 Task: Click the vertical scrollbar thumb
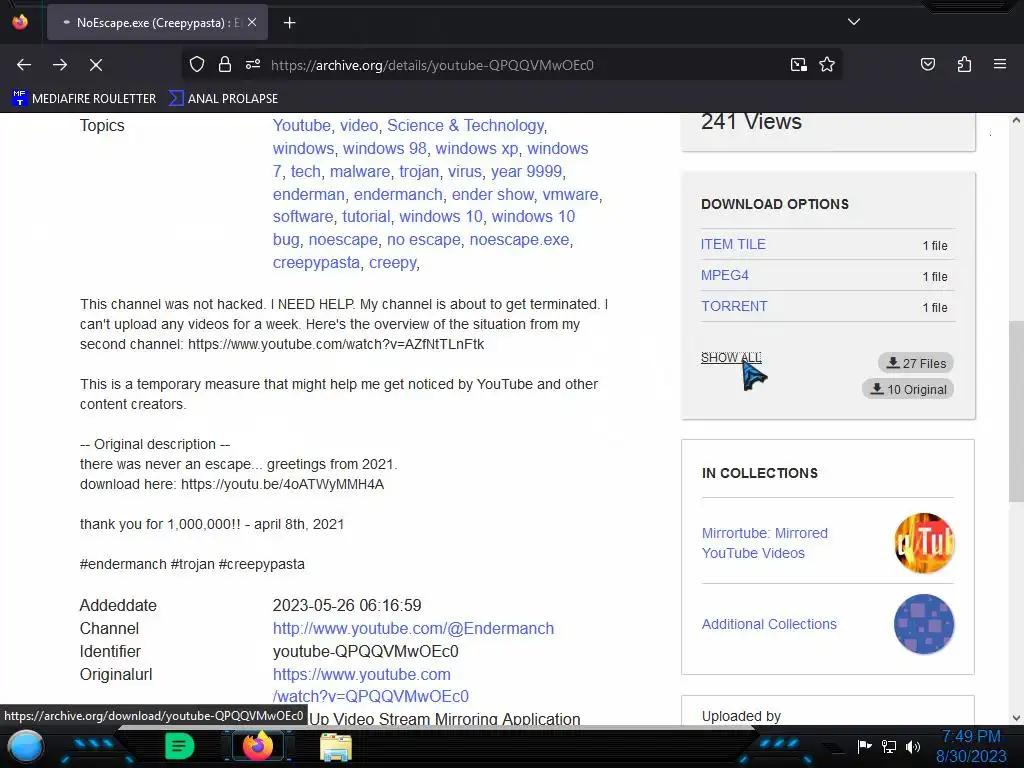pyautogui.click(x=1016, y=411)
